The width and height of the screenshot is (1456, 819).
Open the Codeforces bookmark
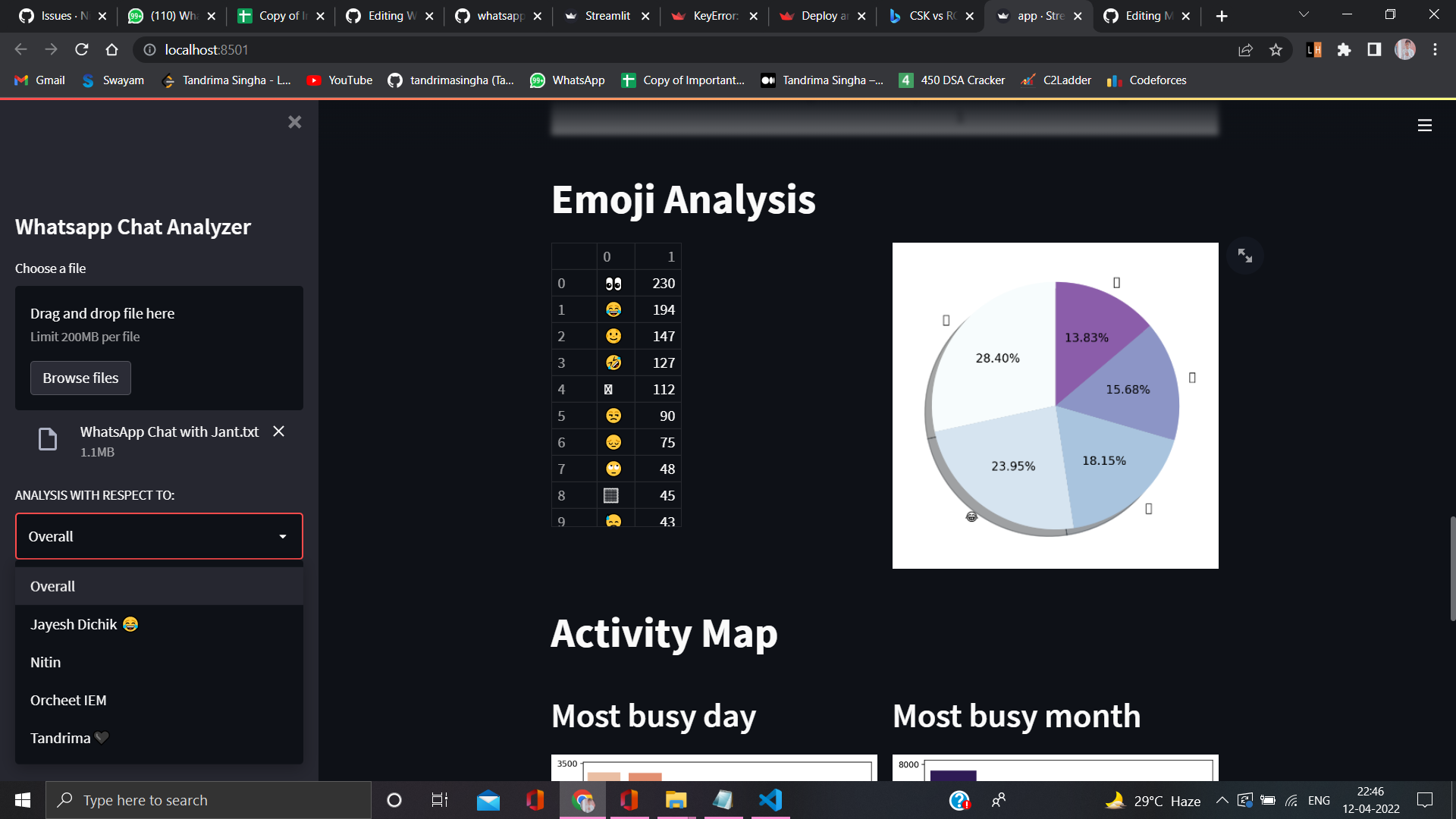click(1146, 80)
